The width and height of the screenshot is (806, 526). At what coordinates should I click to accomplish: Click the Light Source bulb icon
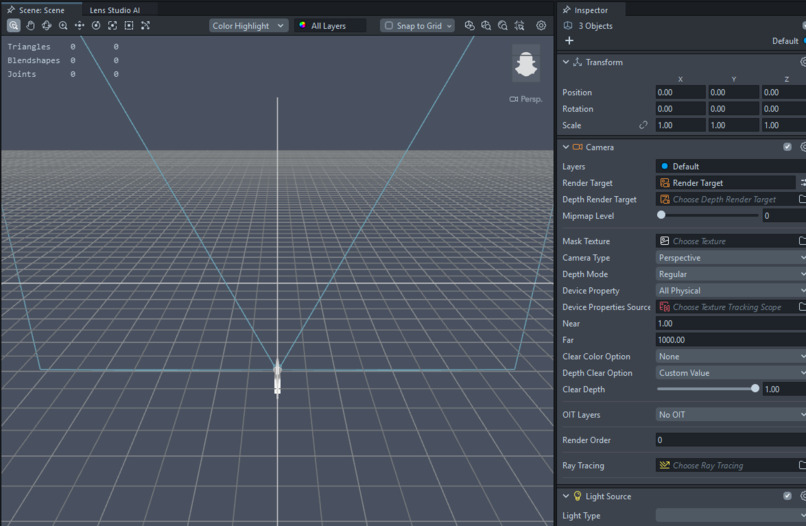tap(577, 496)
